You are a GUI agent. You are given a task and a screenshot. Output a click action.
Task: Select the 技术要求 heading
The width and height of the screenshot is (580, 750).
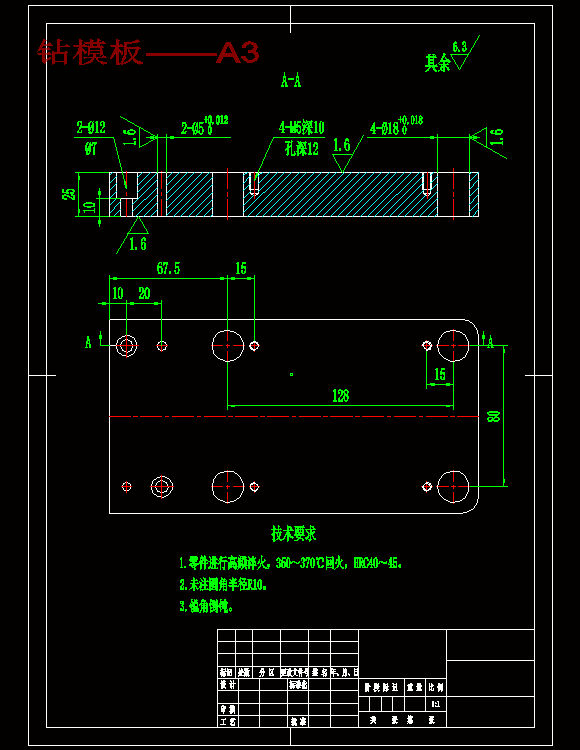294,534
